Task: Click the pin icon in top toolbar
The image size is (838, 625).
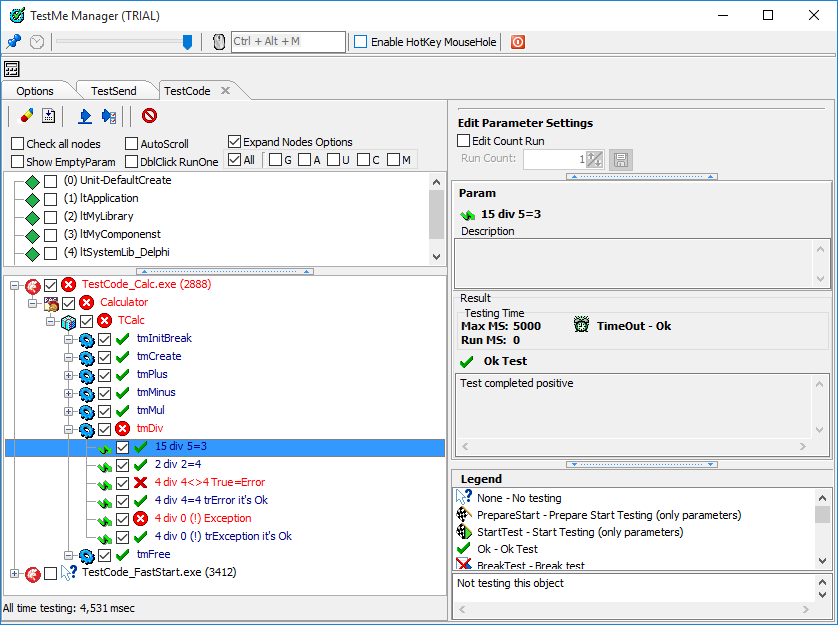Action: pos(13,42)
